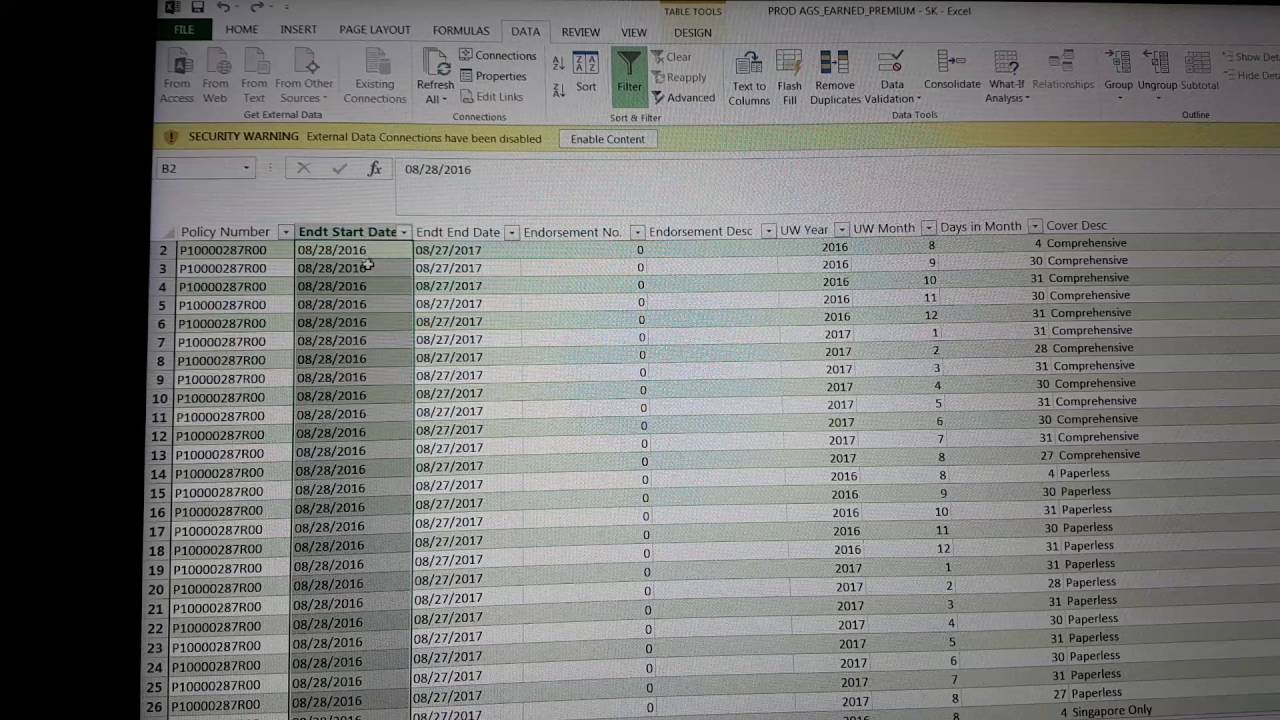Click the Refresh All icon

point(436,63)
